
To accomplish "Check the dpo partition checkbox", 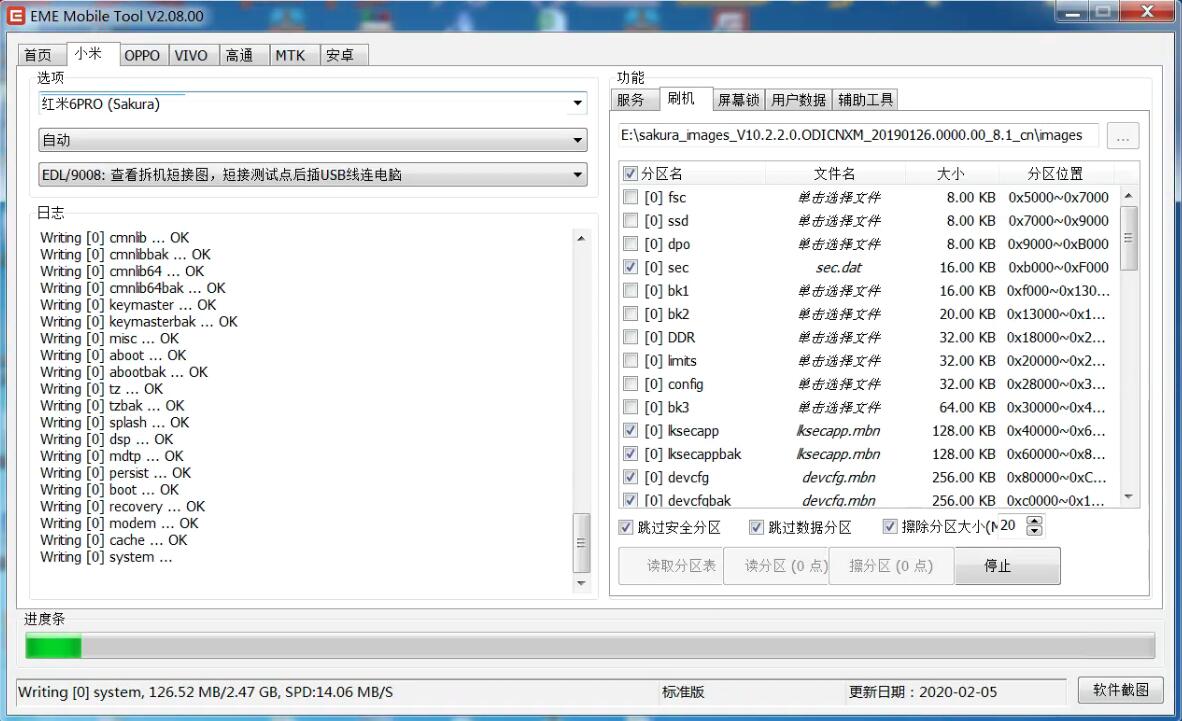I will tap(630, 244).
